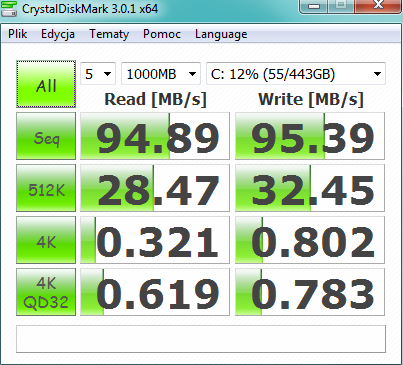Click the 4K write result 0.802

click(310, 240)
